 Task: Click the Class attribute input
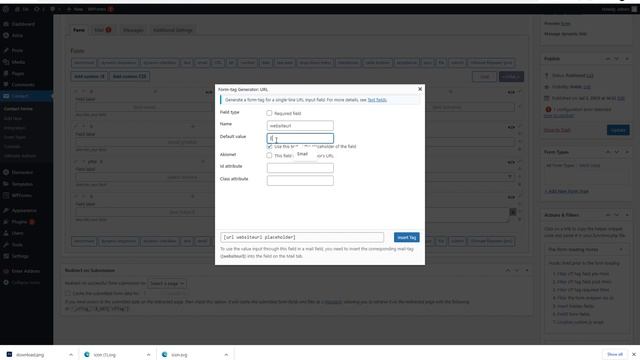pos(300,180)
